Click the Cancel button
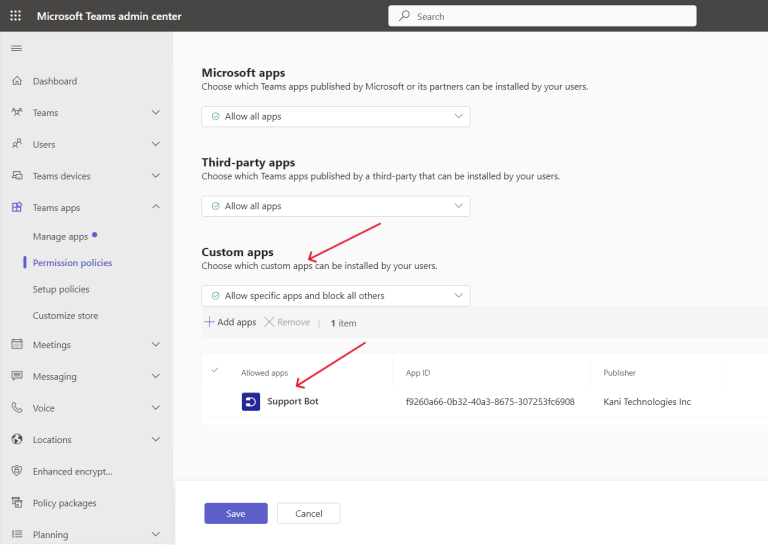The height and width of the screenshot is (545, 768). 309,513
